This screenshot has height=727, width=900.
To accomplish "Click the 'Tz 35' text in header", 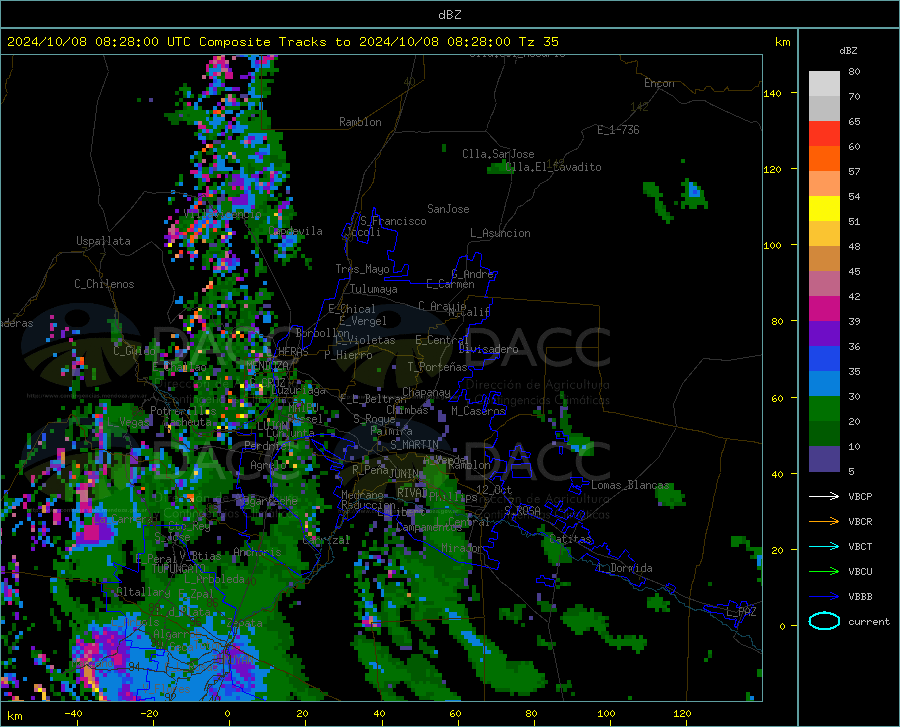I will tap(538, 42).
